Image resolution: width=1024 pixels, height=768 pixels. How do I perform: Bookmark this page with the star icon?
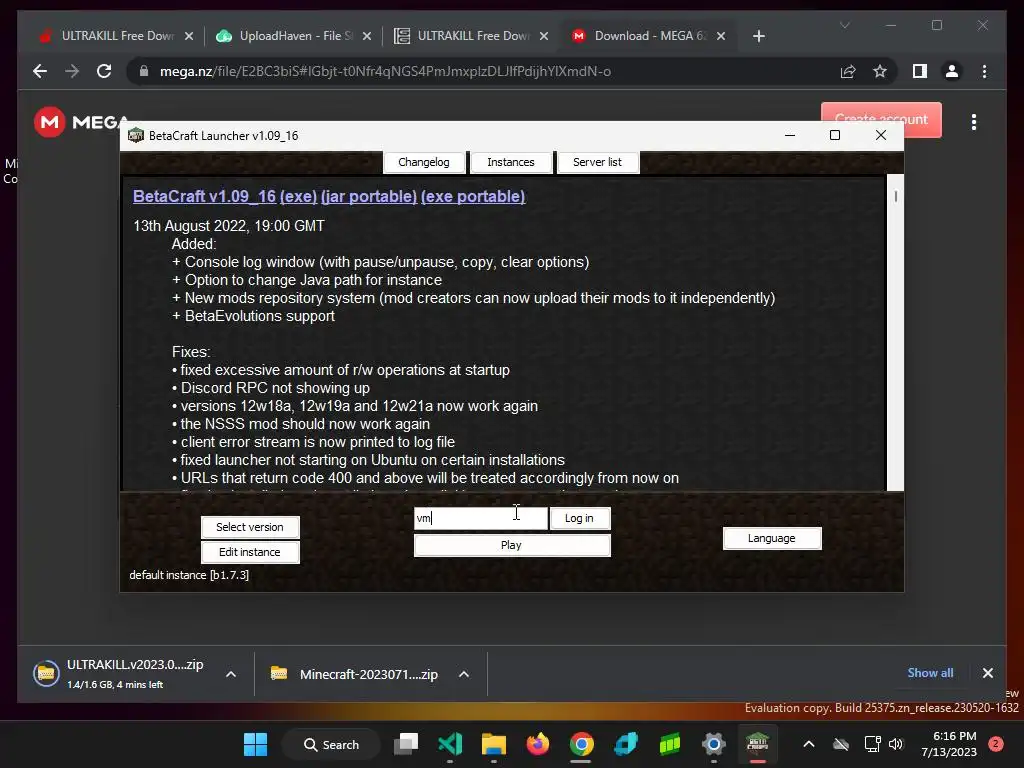880,71
